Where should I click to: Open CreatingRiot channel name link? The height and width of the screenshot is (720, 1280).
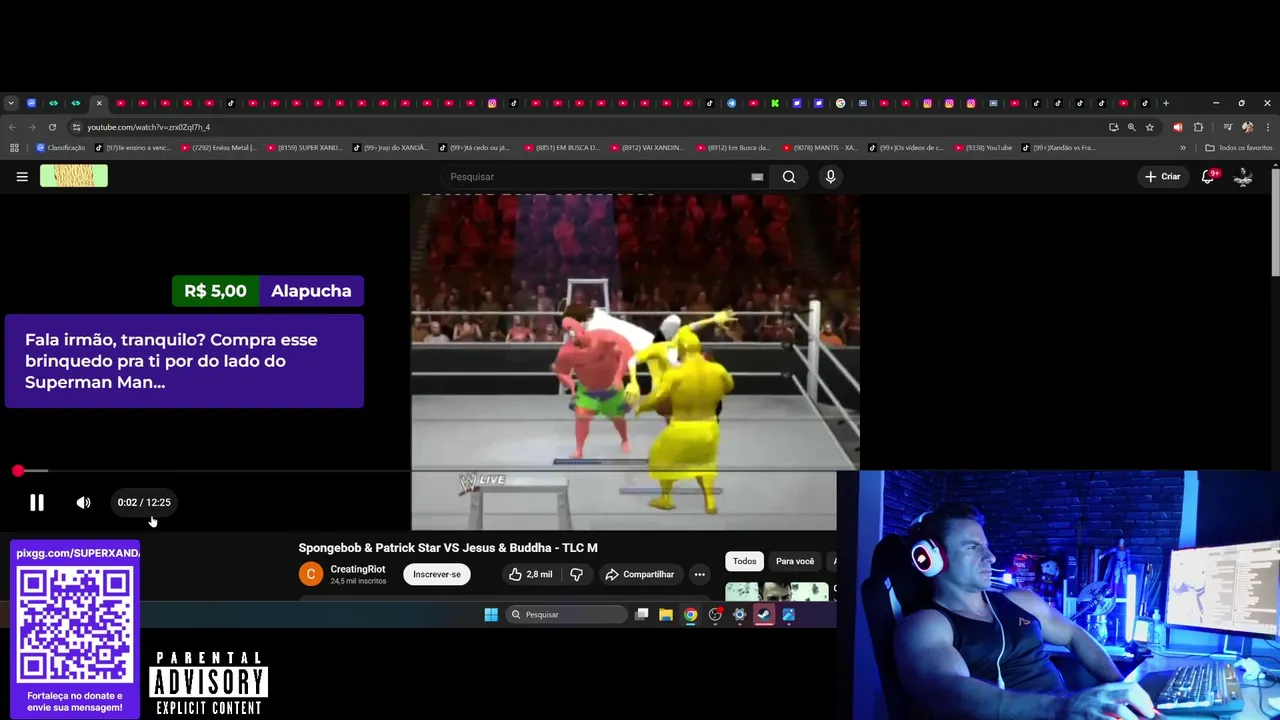coord(357,569)
